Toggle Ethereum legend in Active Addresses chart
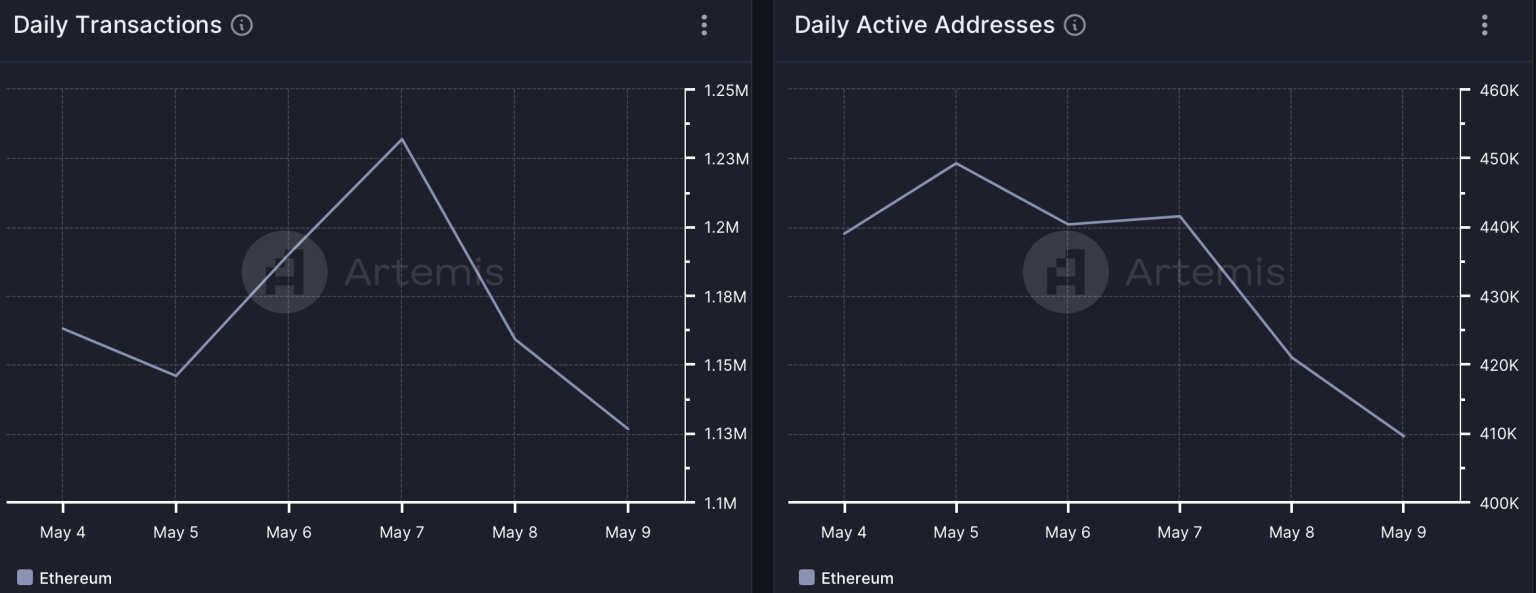1536x593 pixels. coord(846,578)
